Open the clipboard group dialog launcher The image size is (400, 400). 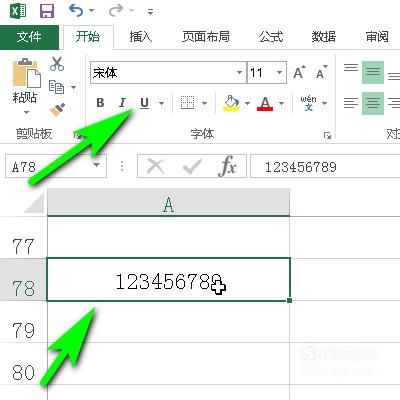coord(77,135)
